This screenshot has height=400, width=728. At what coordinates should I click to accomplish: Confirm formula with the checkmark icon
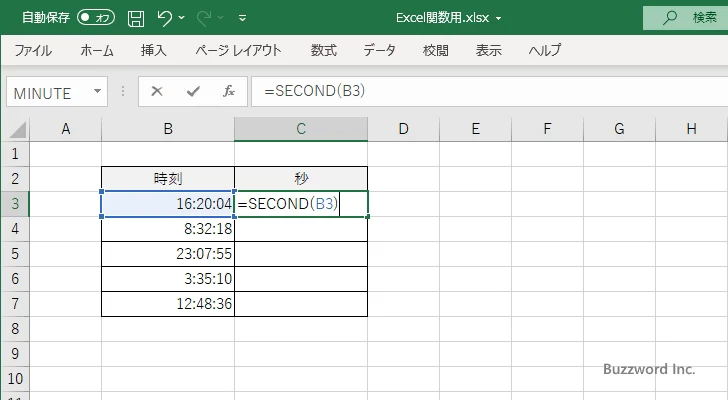coord(193,91)
